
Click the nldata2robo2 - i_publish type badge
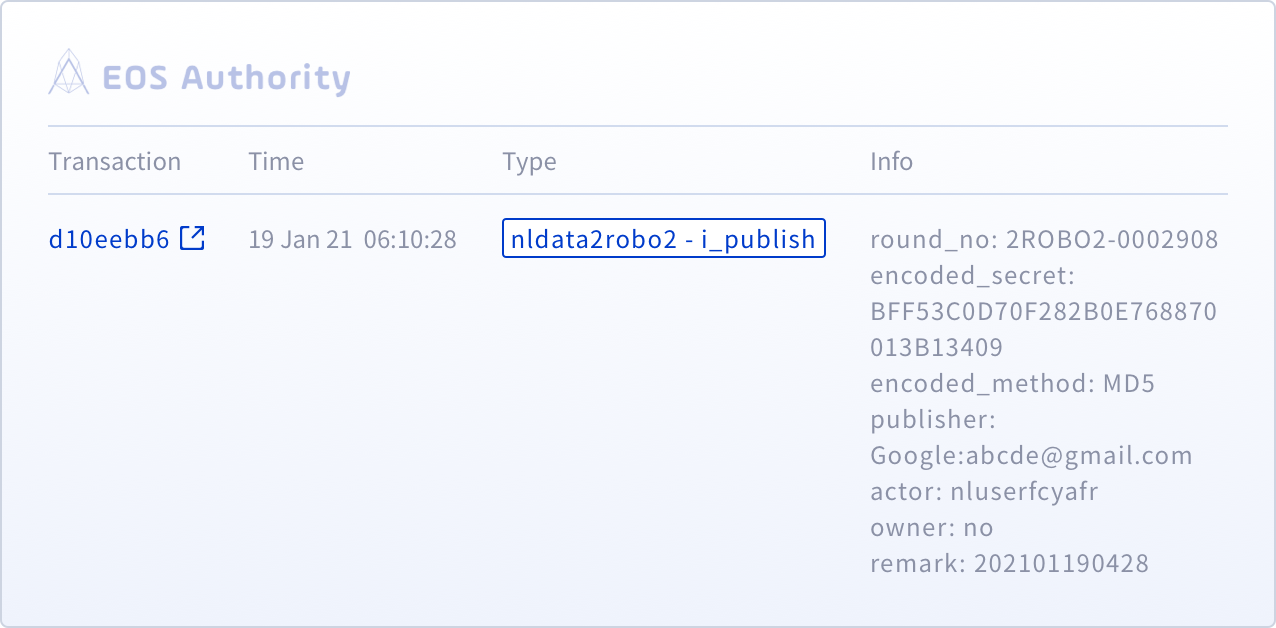coord(663,239)
